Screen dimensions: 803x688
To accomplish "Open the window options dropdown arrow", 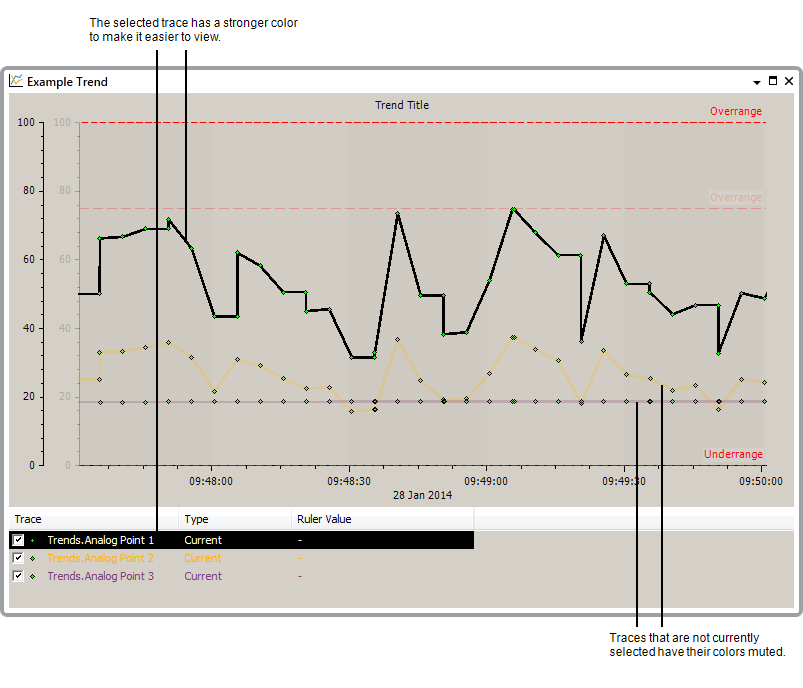I will click(757, 81).
